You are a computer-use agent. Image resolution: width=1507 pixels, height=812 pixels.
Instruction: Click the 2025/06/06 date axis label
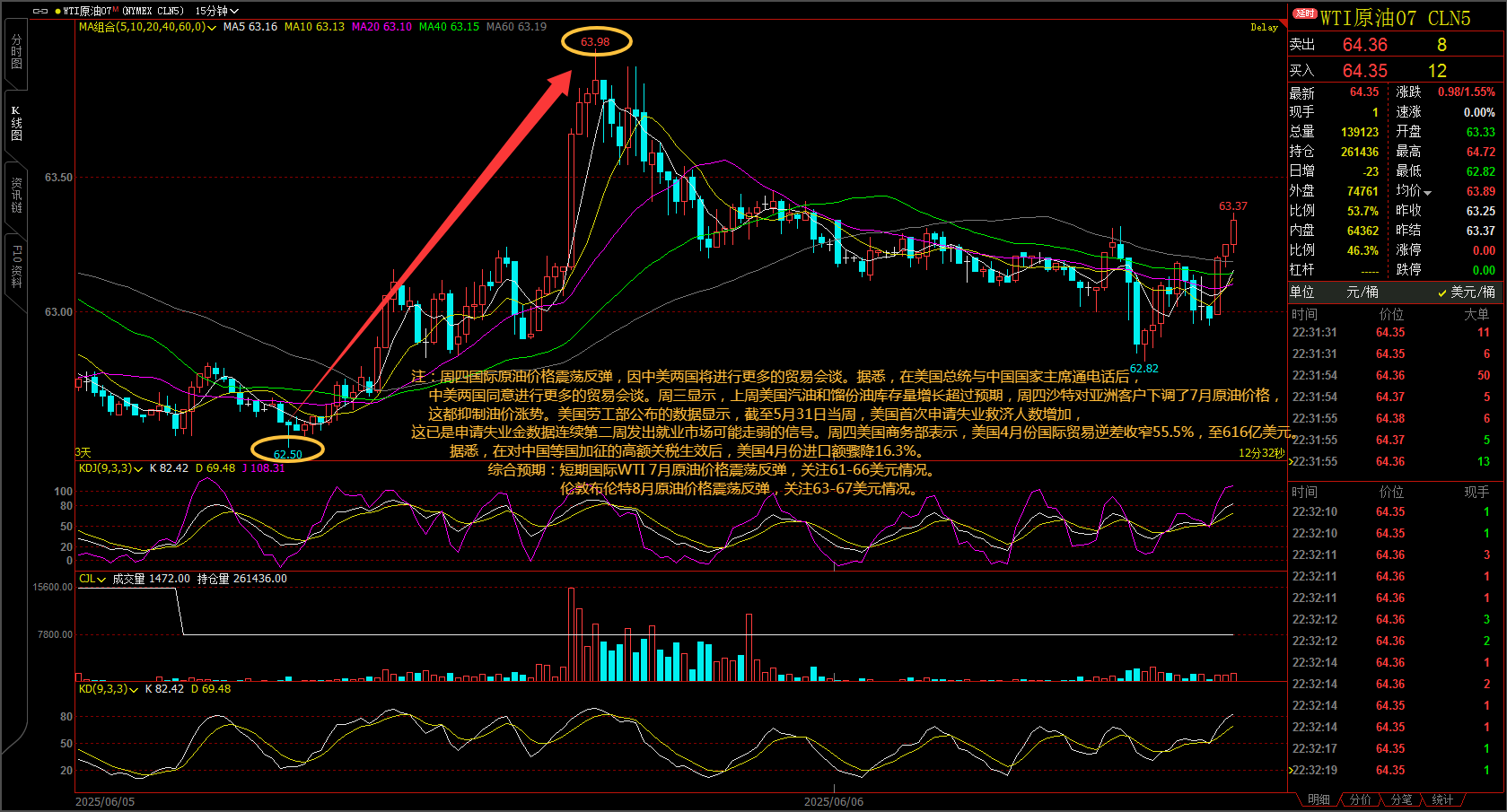[x=834, y=802]
